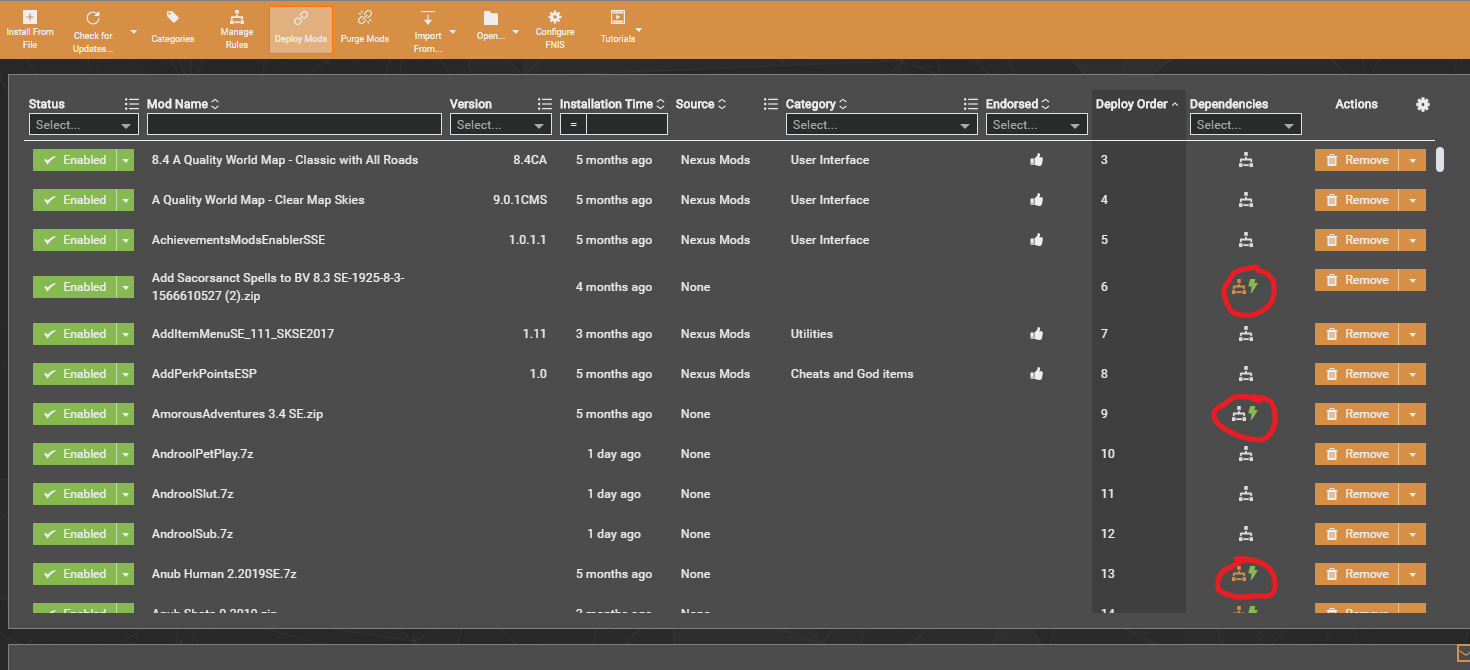
Task: Click Open folder toolbar icon
Action: [491, 18]
